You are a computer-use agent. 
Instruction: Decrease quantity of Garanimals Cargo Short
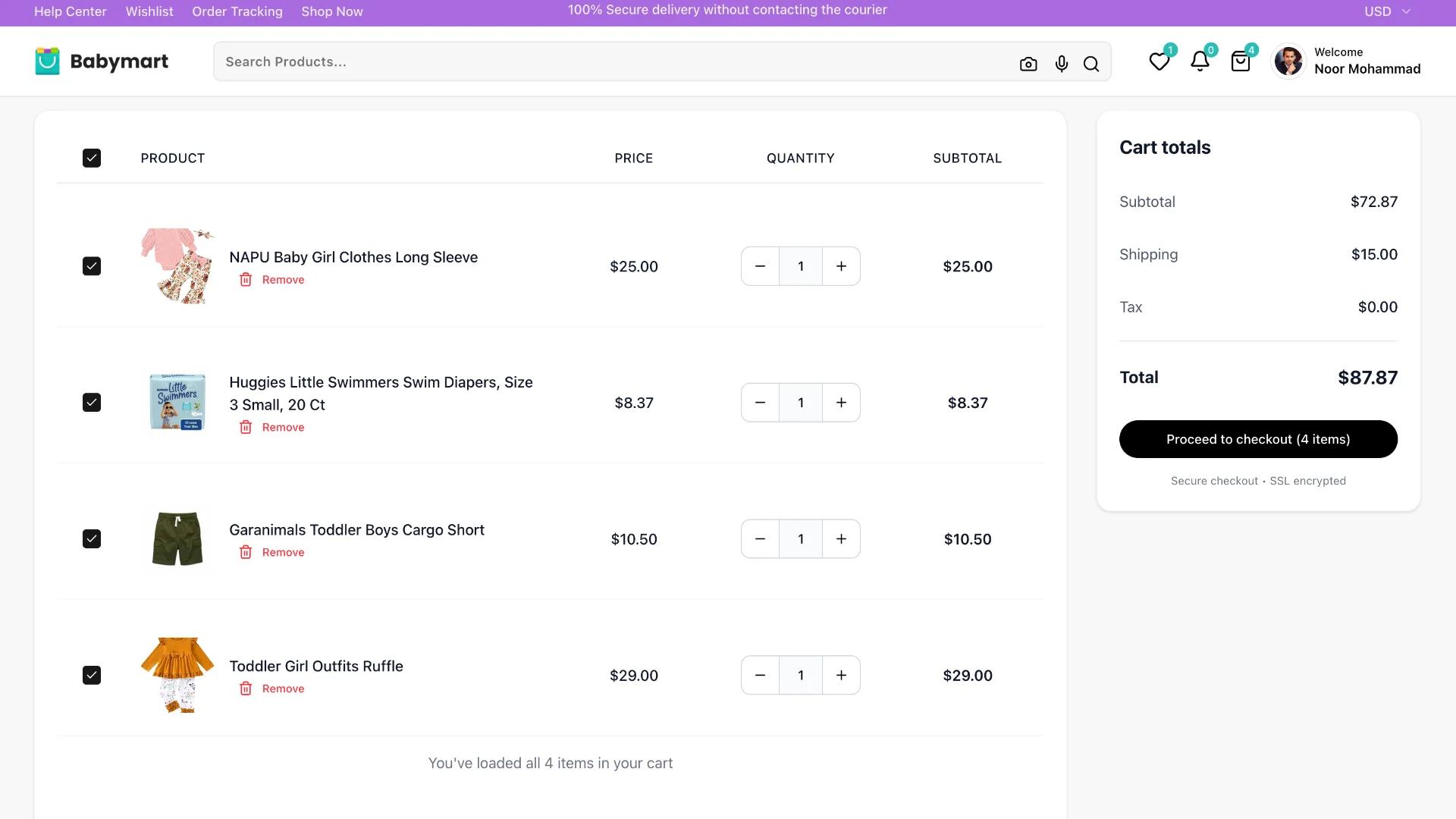[760, 539]
